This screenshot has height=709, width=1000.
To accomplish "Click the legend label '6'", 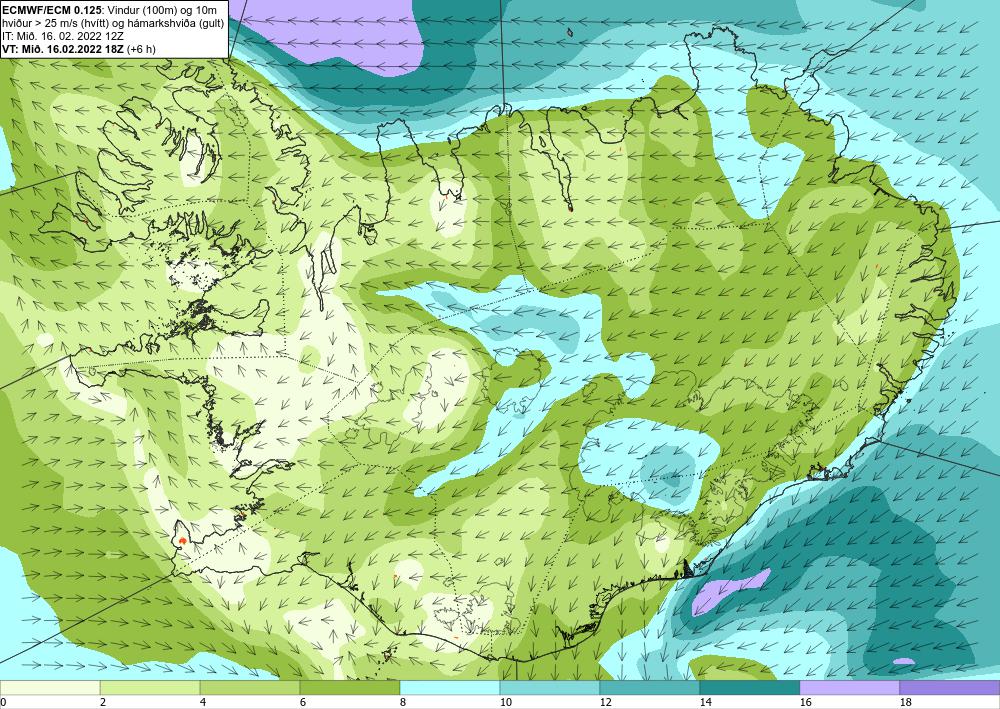I will point(303,702).
